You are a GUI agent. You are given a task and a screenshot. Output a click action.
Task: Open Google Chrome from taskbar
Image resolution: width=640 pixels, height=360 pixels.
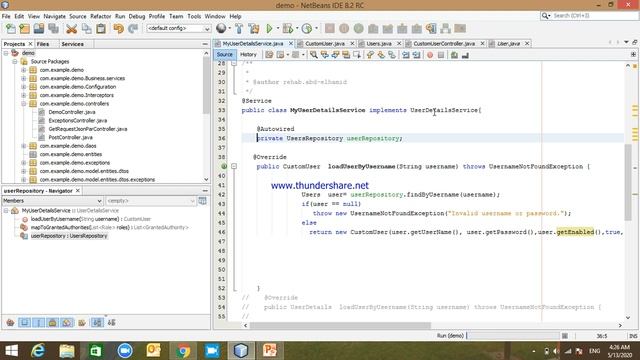tap(183, 351)
